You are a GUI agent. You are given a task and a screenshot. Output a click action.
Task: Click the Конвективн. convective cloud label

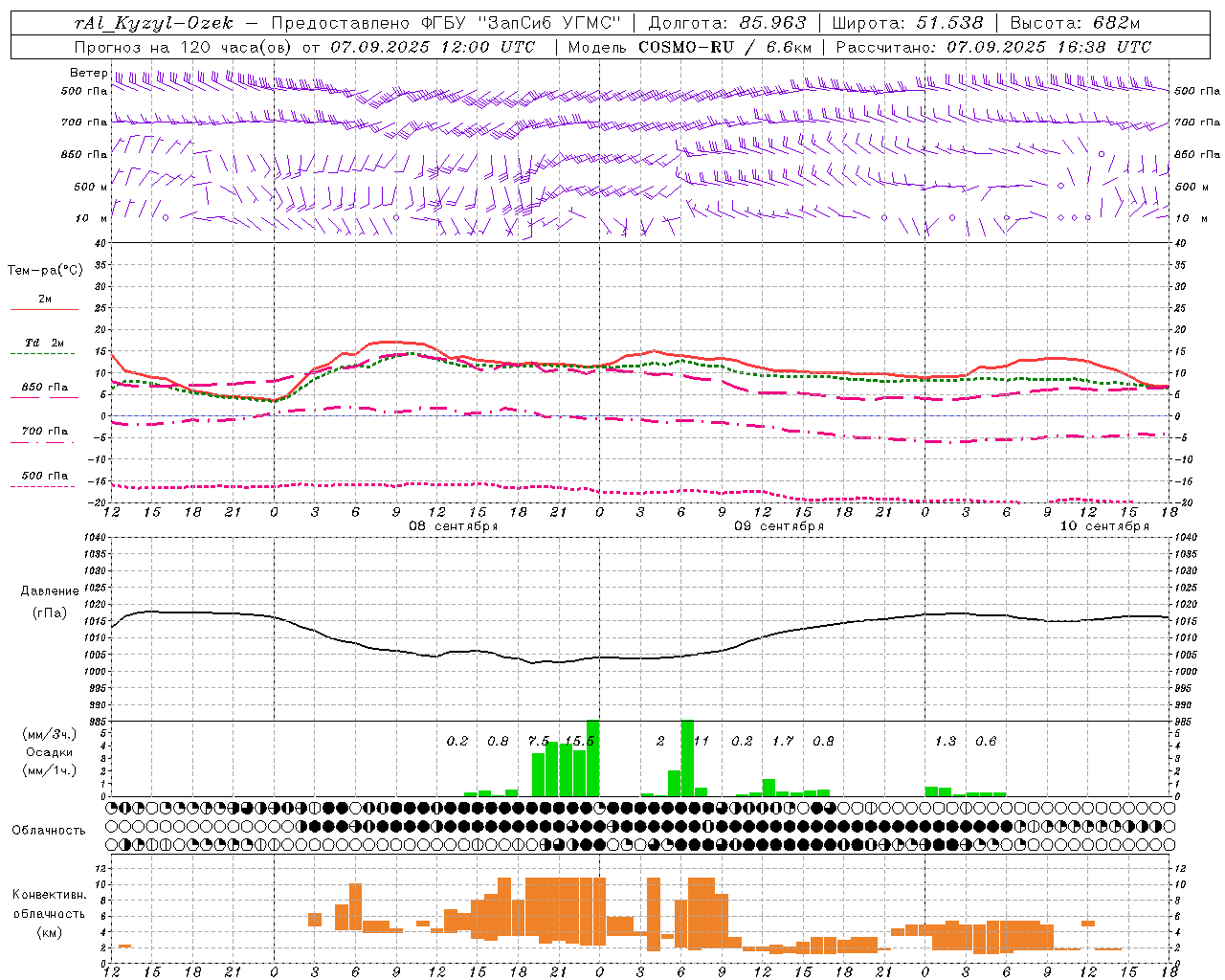click(x=49, y=895)
